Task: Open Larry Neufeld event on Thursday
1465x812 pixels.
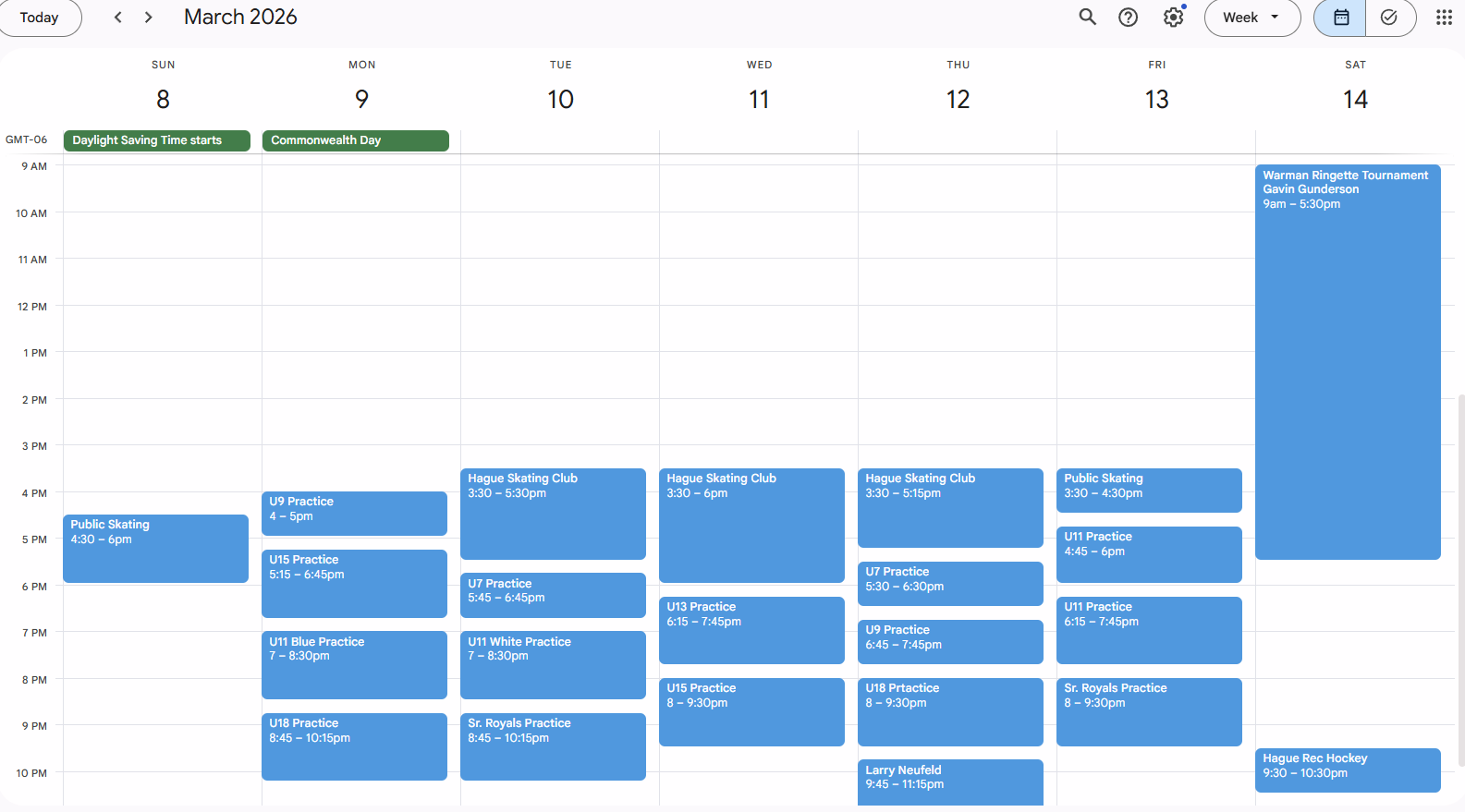Action: click(949, 781)
